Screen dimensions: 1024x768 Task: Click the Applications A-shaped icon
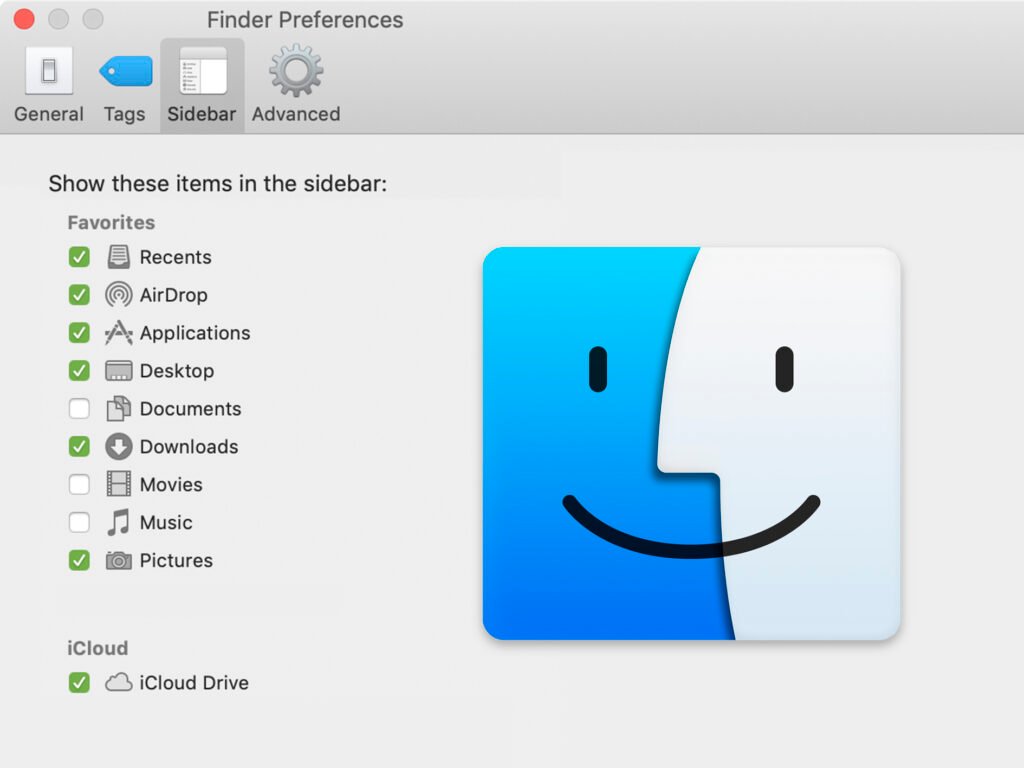point(118,332)
